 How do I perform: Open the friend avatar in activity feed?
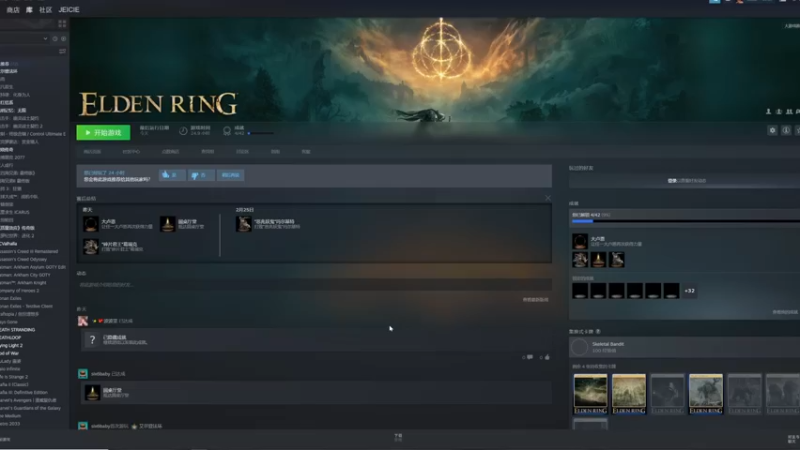tap(83, 321)
